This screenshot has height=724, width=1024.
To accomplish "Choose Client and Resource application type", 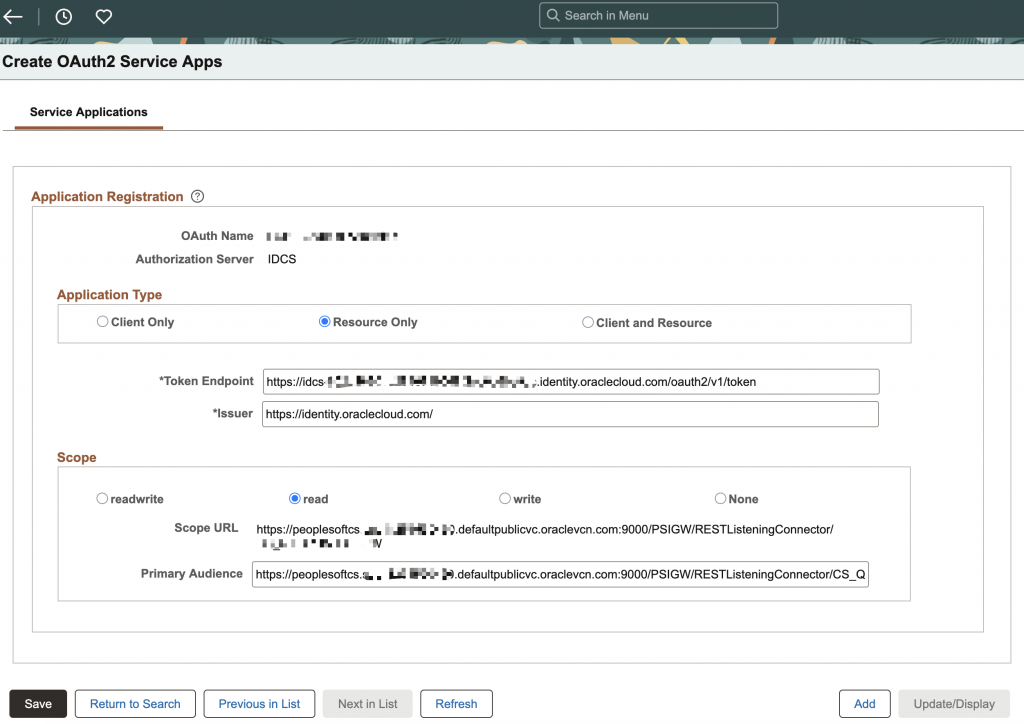I will [588, 322].
